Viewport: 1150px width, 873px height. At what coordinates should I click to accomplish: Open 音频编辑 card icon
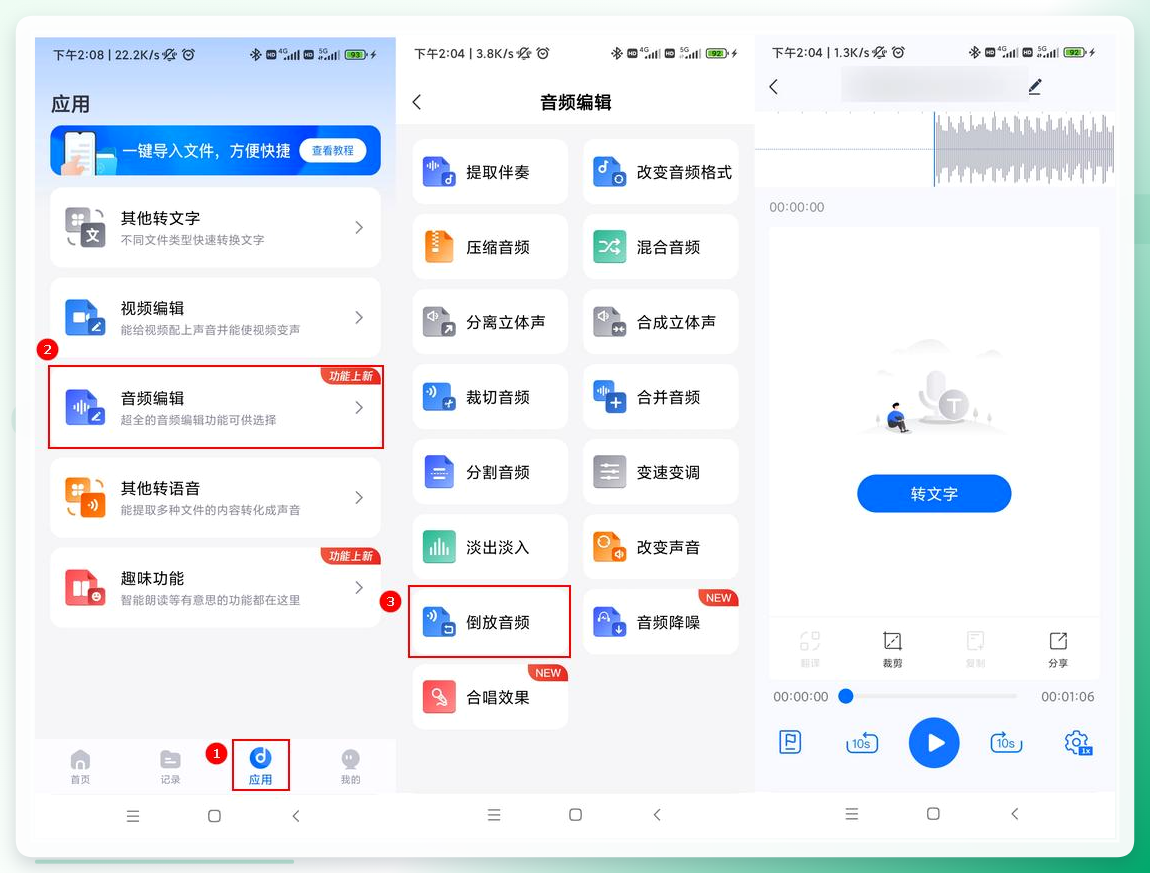(85, 407)
